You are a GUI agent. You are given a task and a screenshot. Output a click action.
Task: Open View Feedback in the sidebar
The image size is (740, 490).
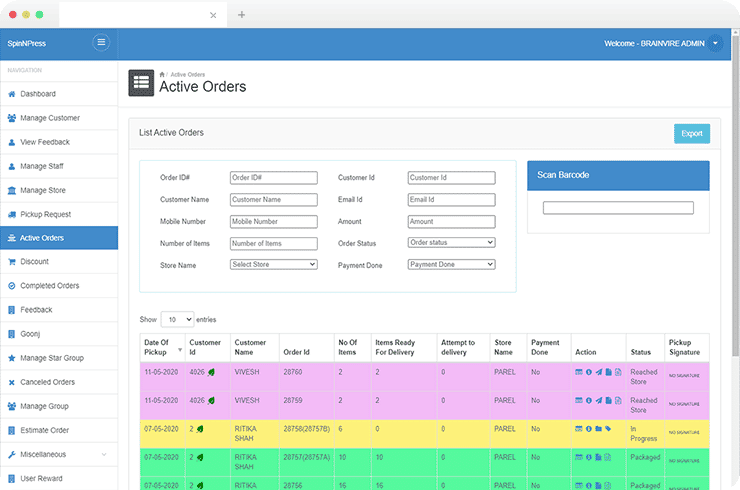[59, 142]
